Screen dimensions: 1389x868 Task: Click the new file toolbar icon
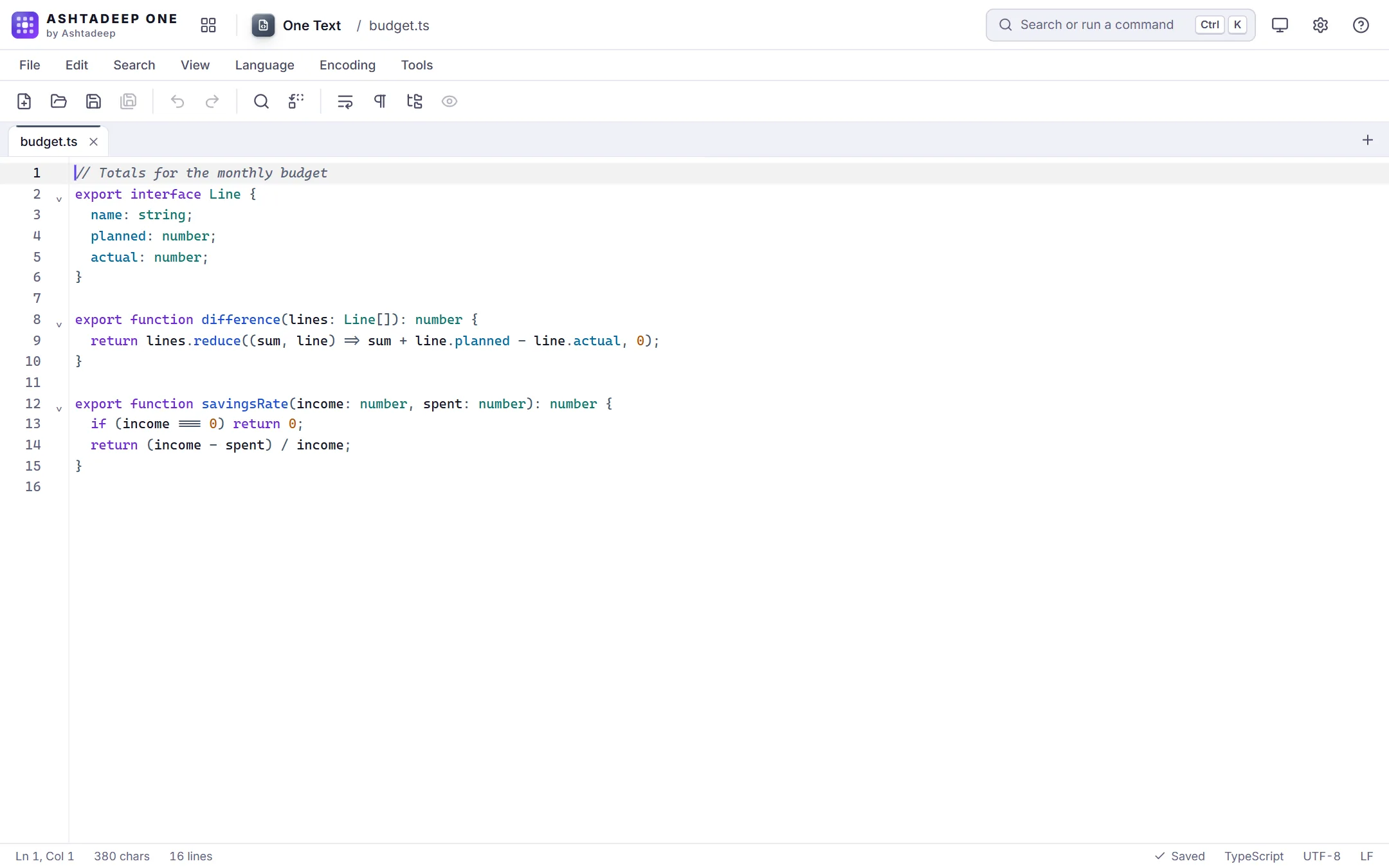pos(24,101)
